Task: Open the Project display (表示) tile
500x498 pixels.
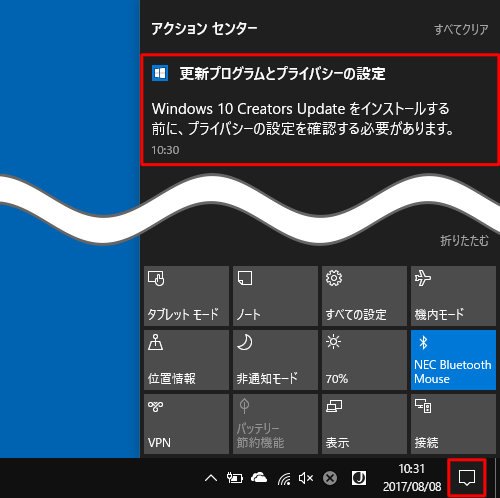Action: 364,424
